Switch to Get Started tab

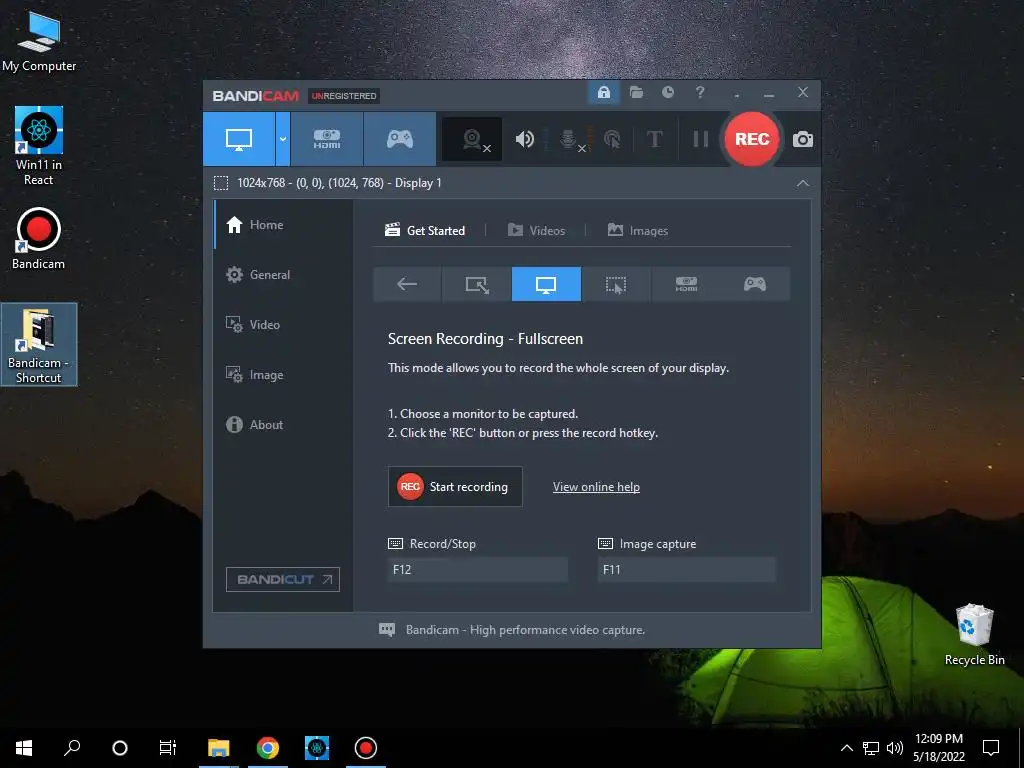[x=425, y=231]
